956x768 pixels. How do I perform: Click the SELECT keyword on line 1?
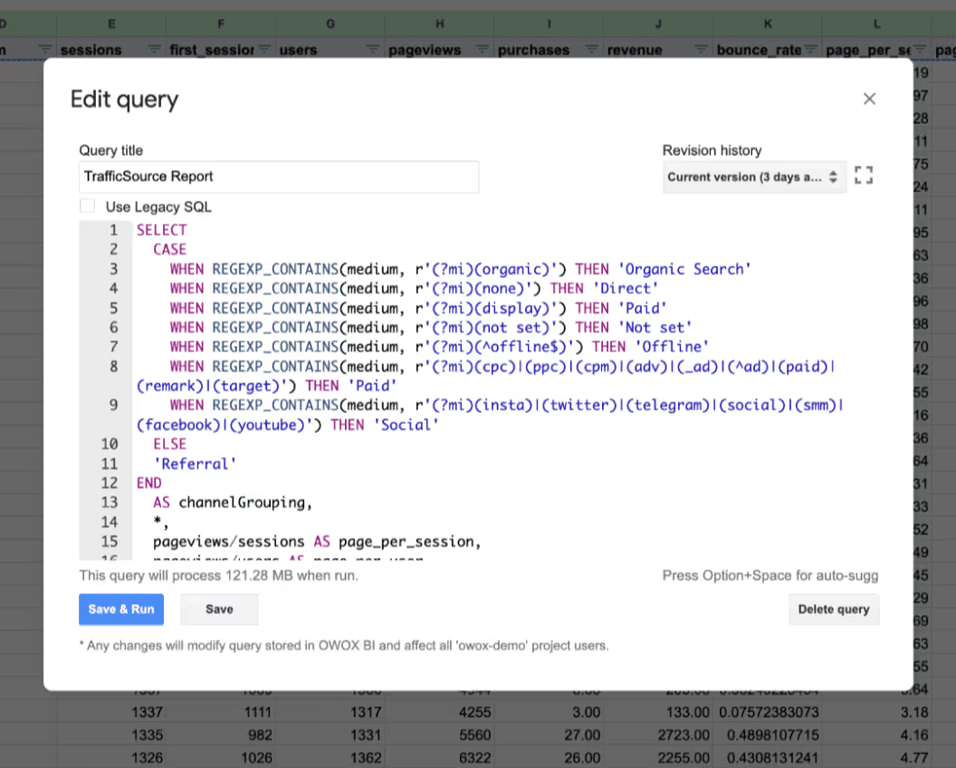162,230
